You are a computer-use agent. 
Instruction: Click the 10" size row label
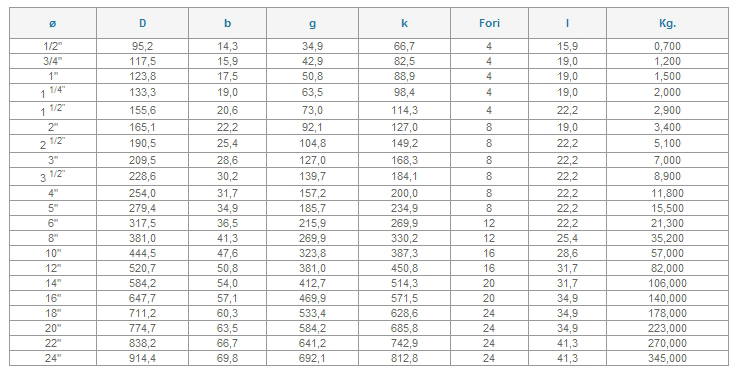(x=53, y=253)
